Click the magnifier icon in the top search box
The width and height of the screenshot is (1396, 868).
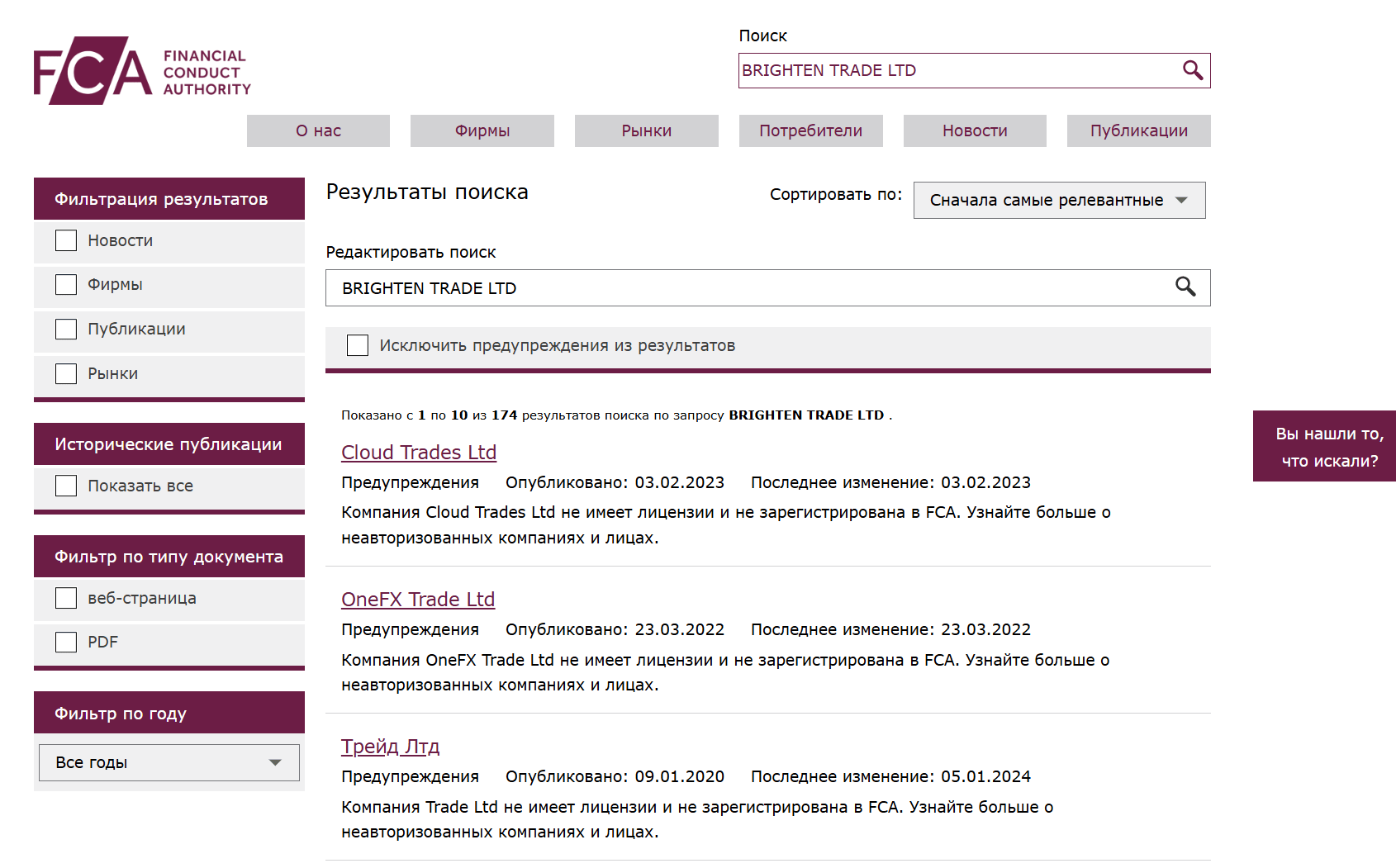pos(1192,70)
